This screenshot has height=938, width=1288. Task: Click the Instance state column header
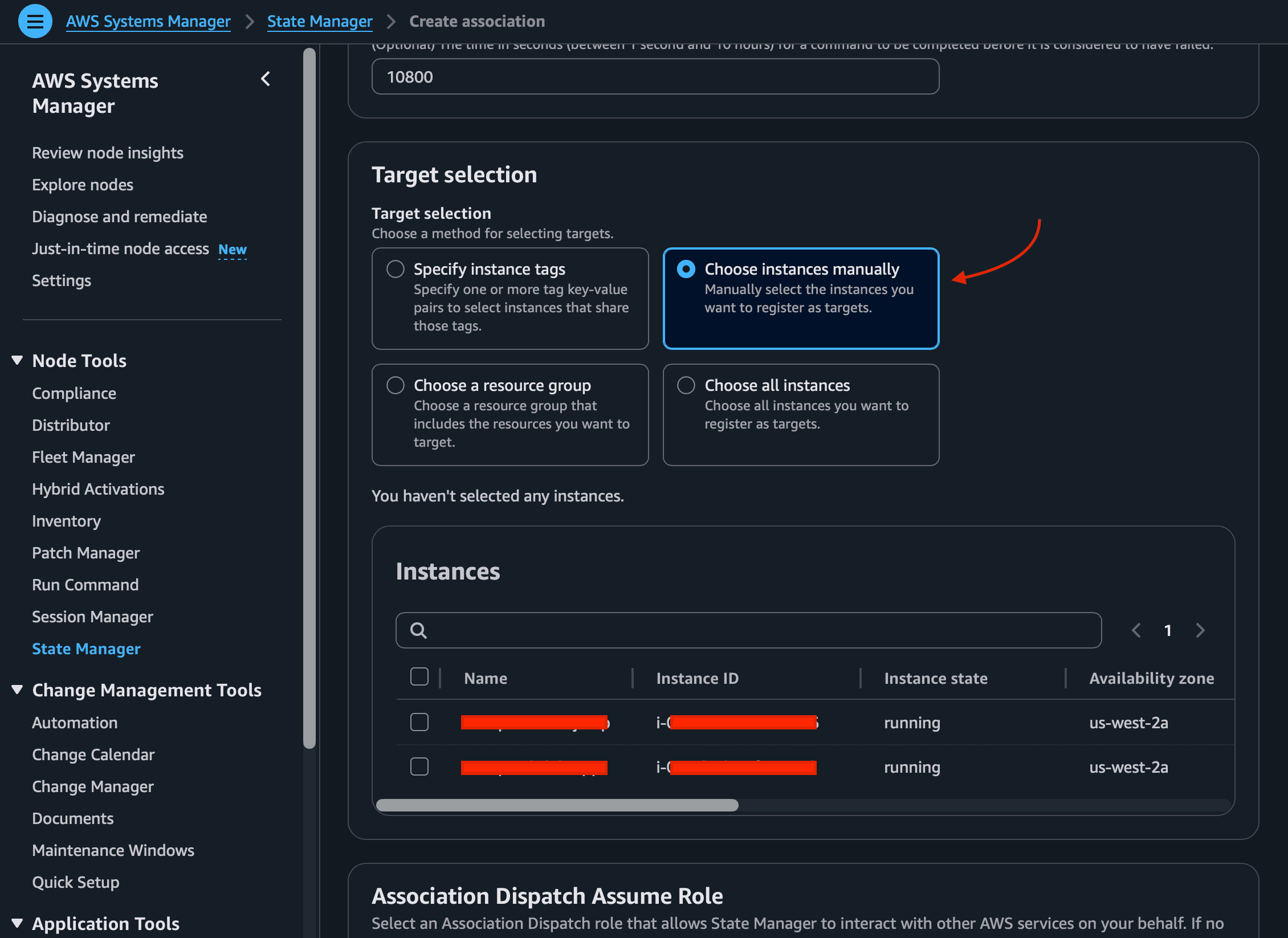(936, 678)
